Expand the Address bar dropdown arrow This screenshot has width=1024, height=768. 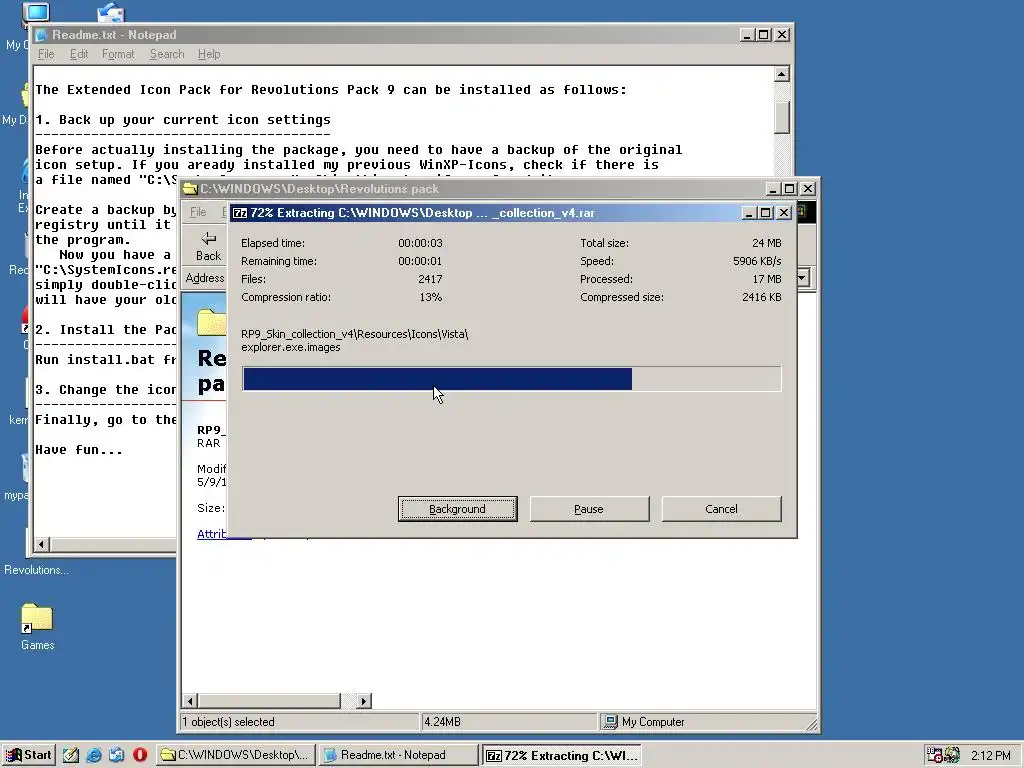(803, 278)
